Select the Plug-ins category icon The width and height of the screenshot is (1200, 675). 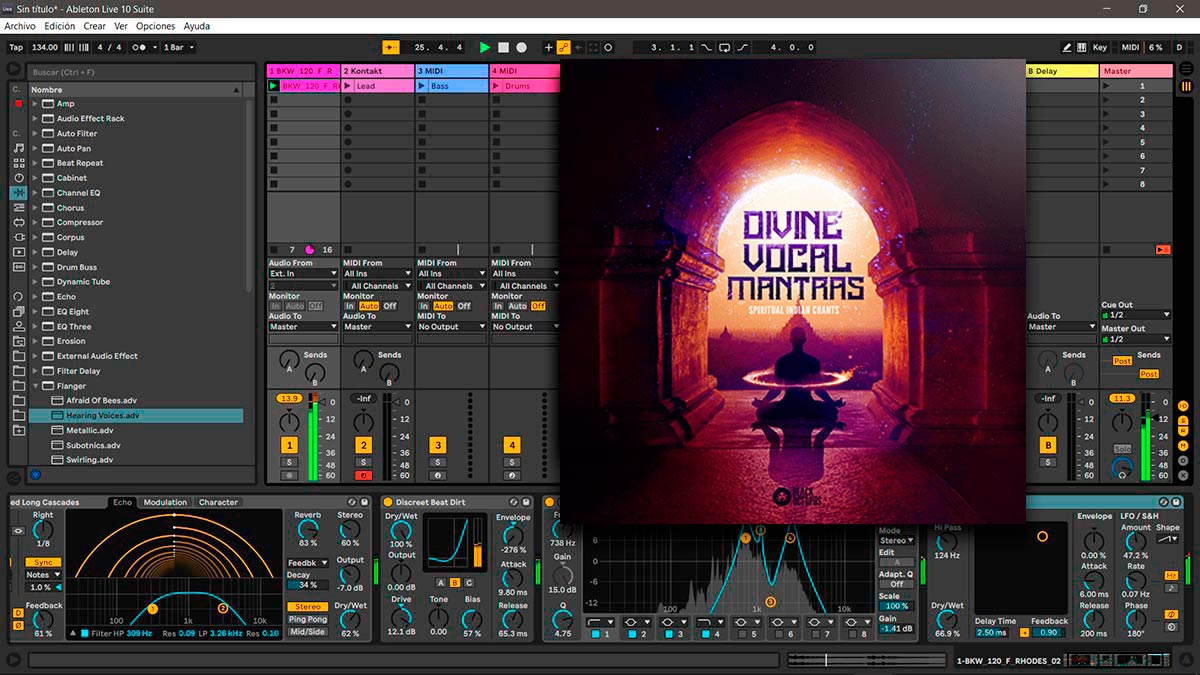click(18, 237)
